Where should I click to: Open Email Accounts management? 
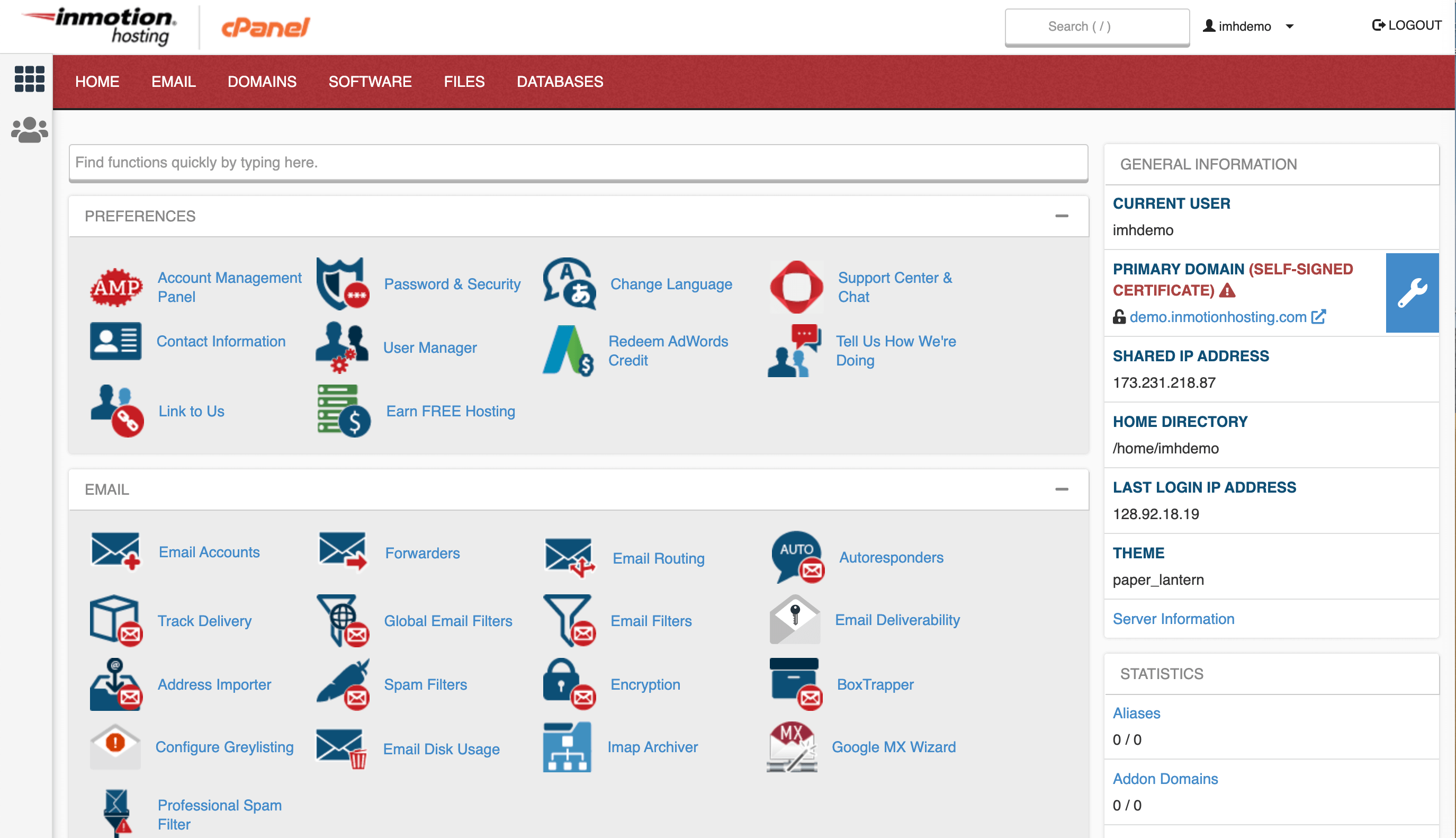(x=208, y=551)
